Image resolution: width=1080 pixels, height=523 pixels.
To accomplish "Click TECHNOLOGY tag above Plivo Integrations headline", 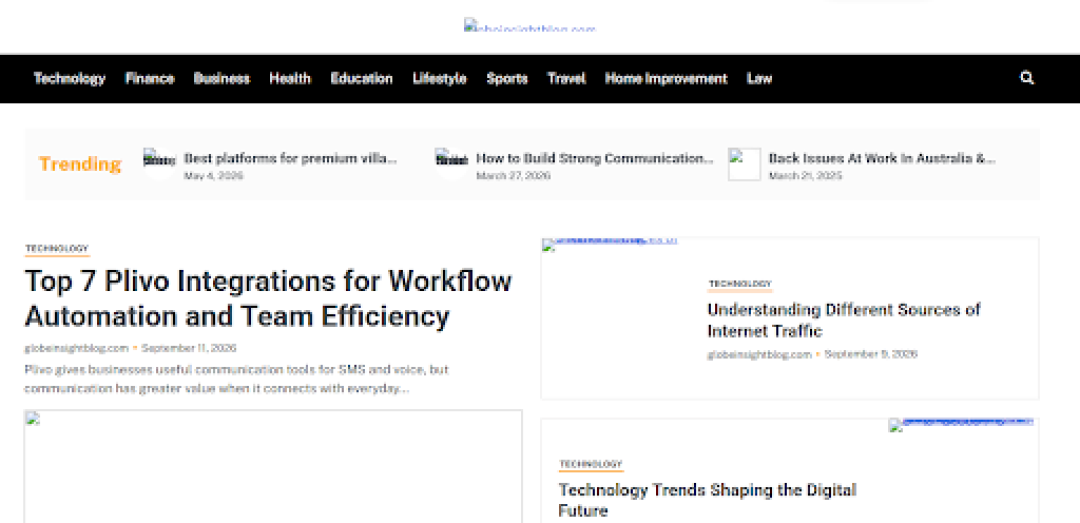I will [57, 248].
